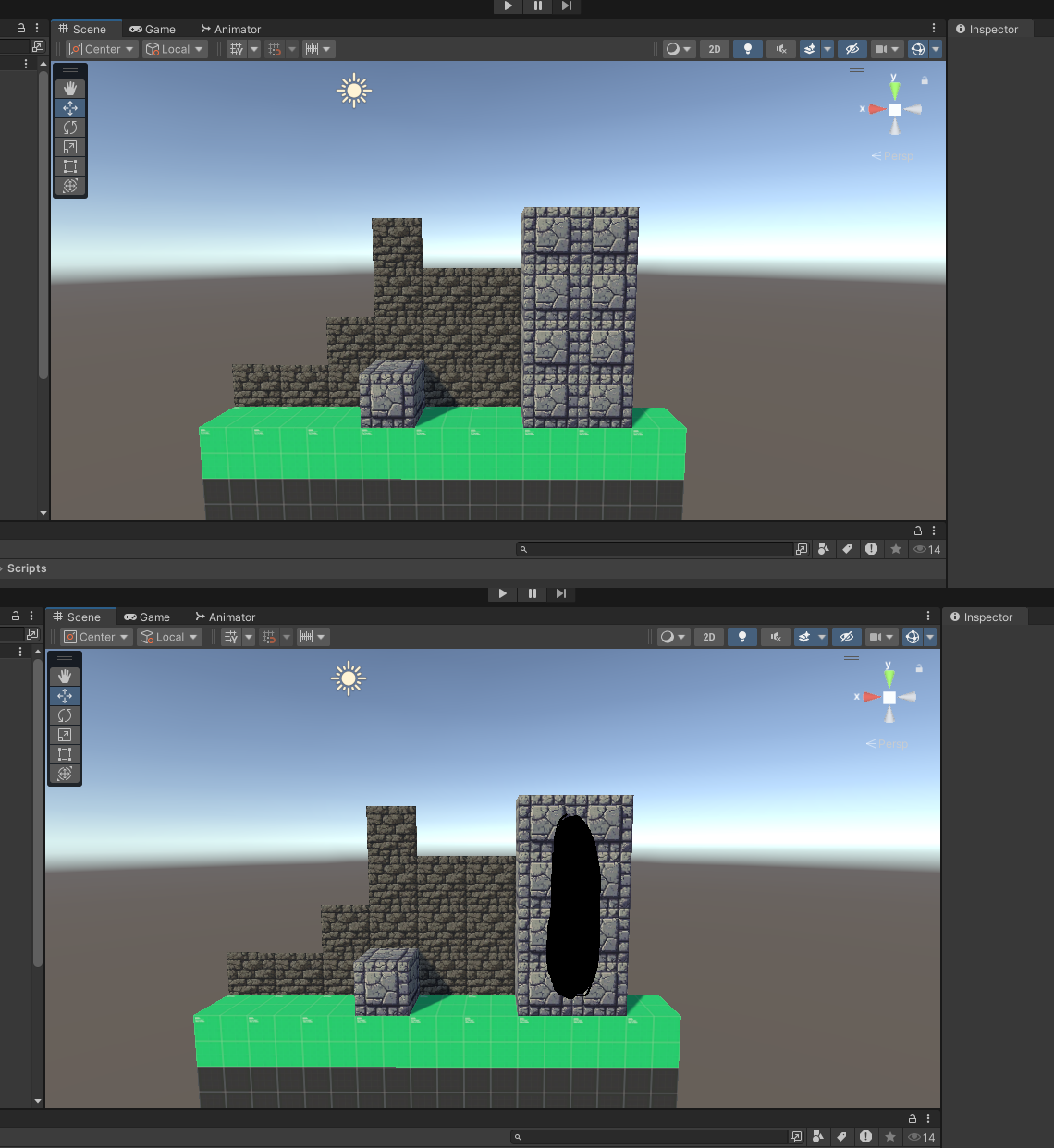This screenshot has height=1148, width=1054.
Task: Toggle scene effects layers button in upper Scene view
Action: point(809,49)
